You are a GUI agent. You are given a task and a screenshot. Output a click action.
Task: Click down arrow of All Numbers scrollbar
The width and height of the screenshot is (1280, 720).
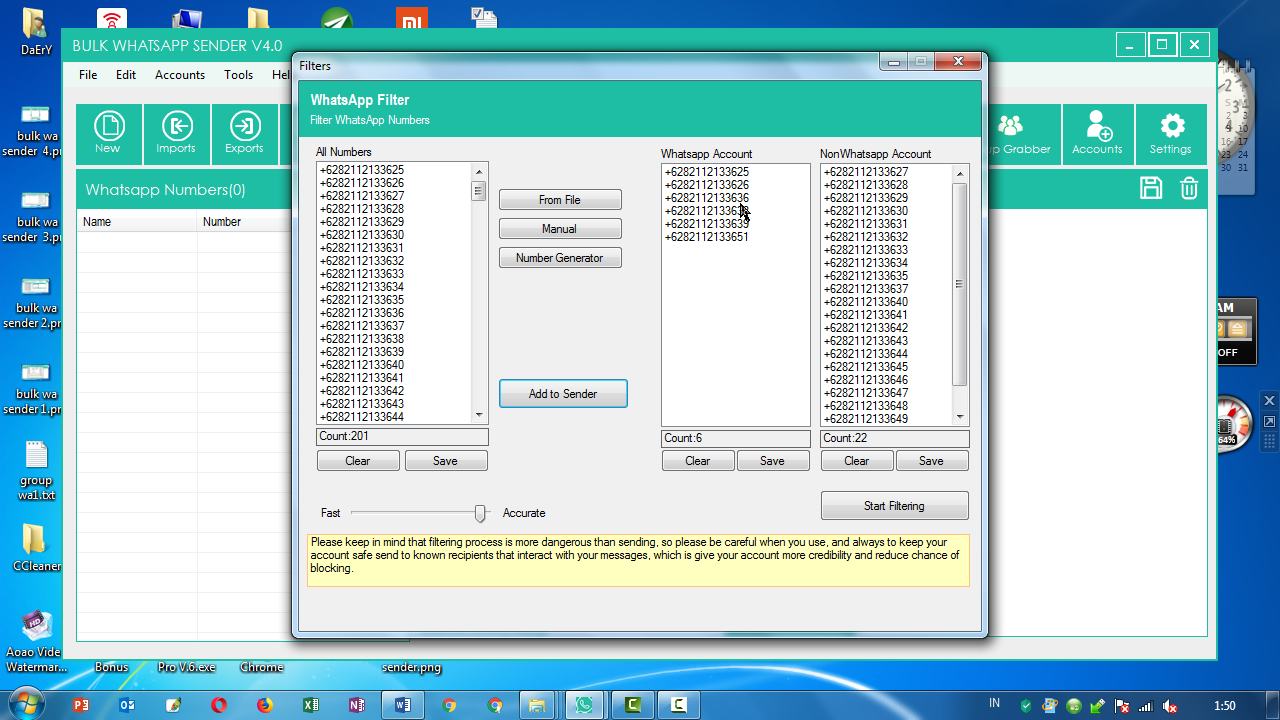click(x=479, y=415)
